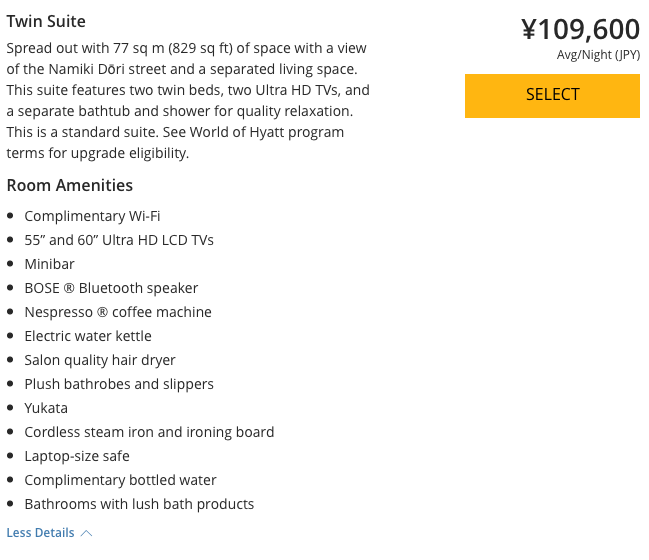Click the Electric water kettle amenity
The height and width of the screenshot is (560, 649).
(x=88, y=336)
